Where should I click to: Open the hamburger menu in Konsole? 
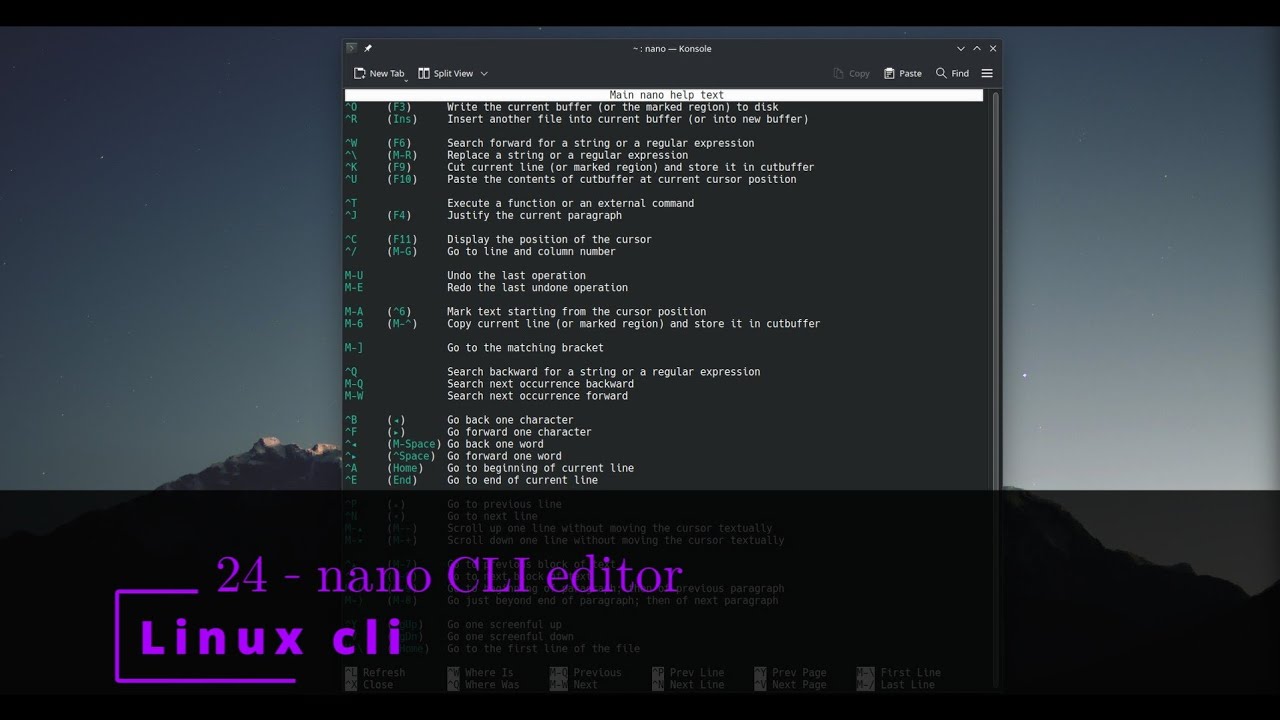(x=987, y=73)
